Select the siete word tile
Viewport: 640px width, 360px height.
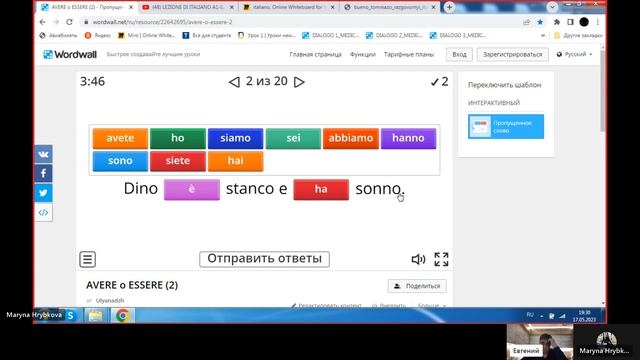tap(178, 161)
